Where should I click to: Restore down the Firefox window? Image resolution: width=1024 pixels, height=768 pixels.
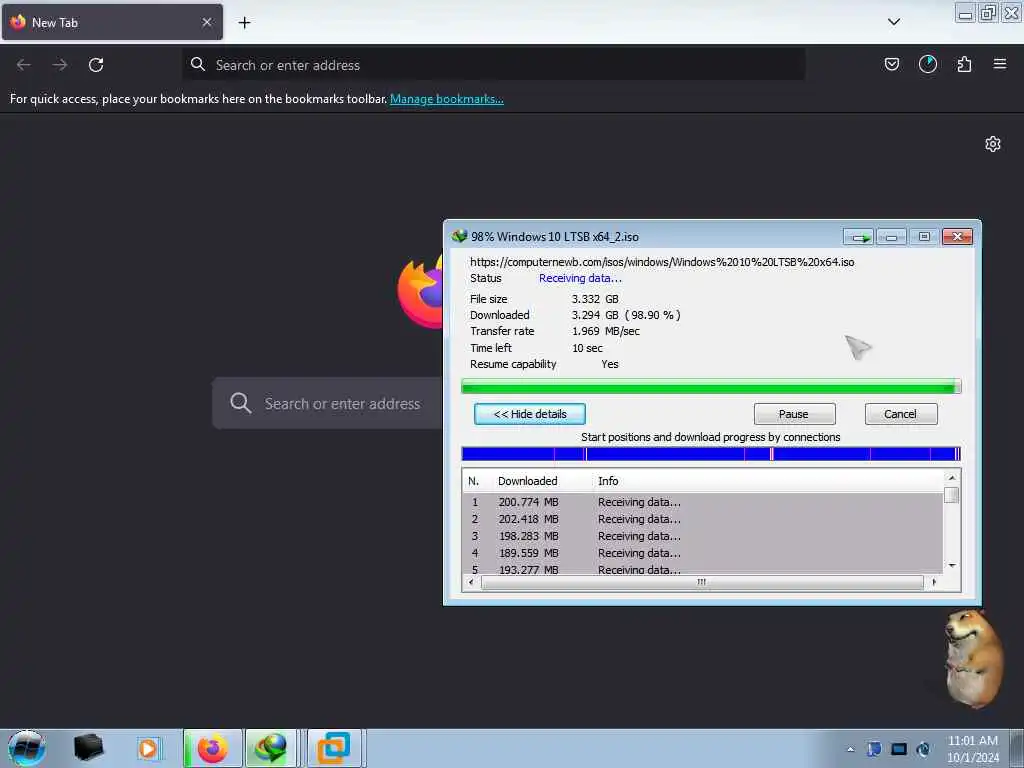click(x=988, y=13)
